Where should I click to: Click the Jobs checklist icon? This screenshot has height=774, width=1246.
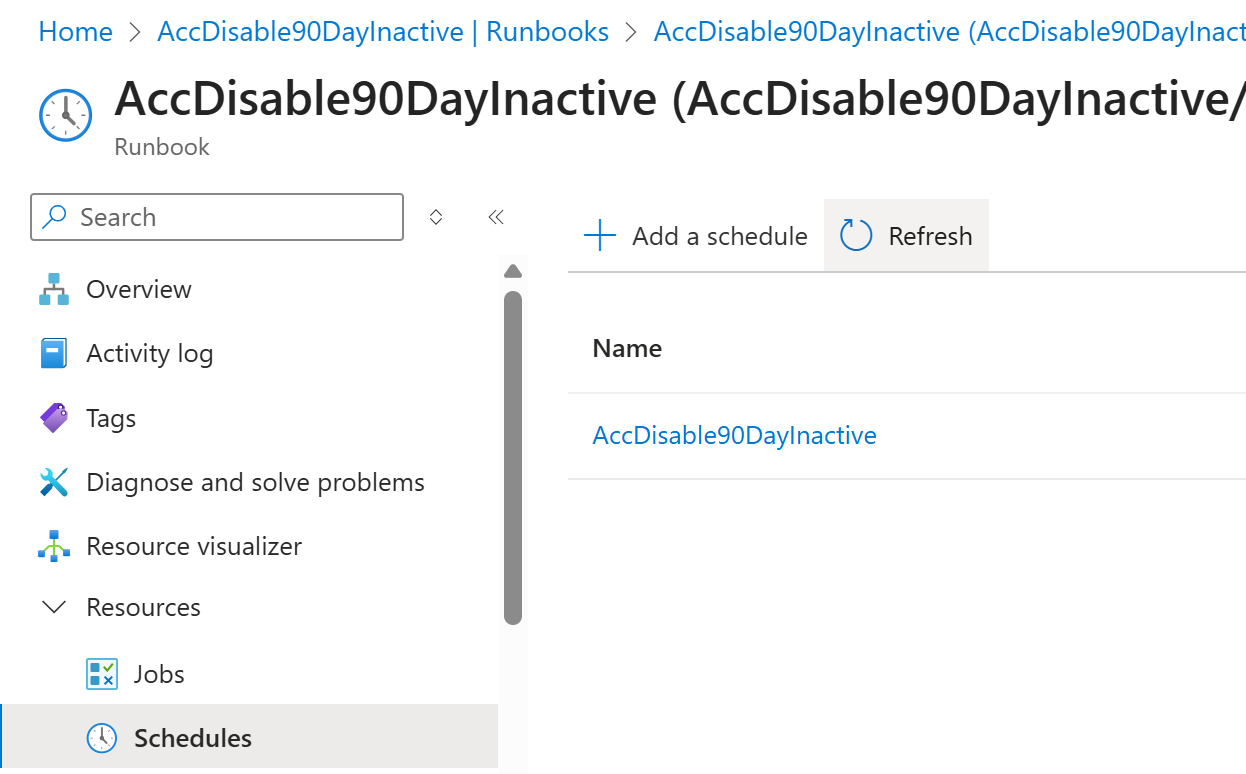102,674
